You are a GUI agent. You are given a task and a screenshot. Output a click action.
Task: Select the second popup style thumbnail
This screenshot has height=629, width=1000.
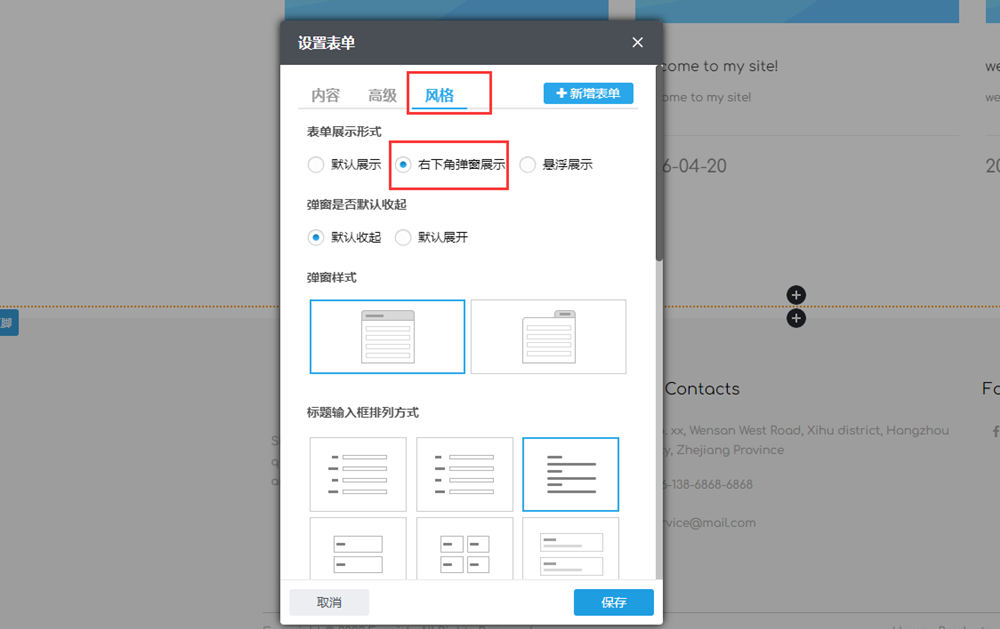point(548,336)
